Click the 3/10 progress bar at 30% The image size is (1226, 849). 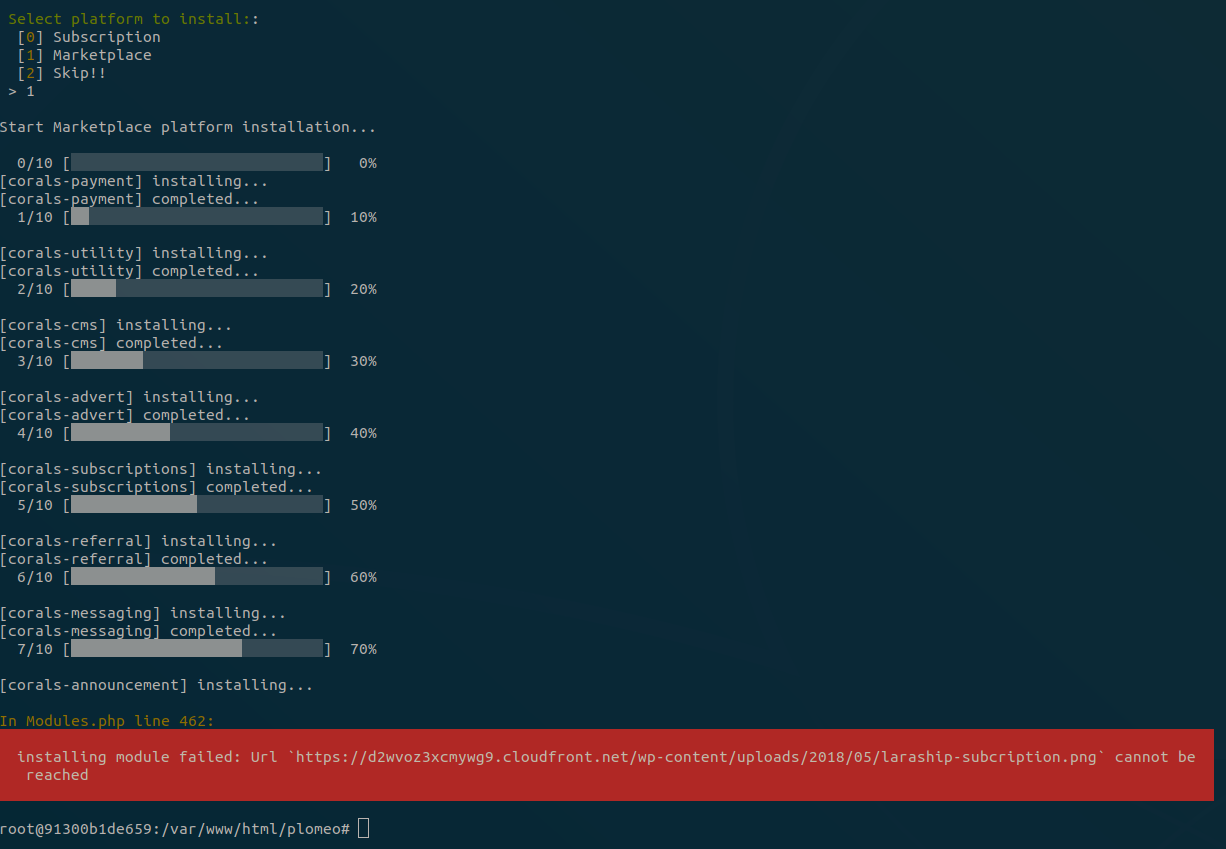click(197, 361)
